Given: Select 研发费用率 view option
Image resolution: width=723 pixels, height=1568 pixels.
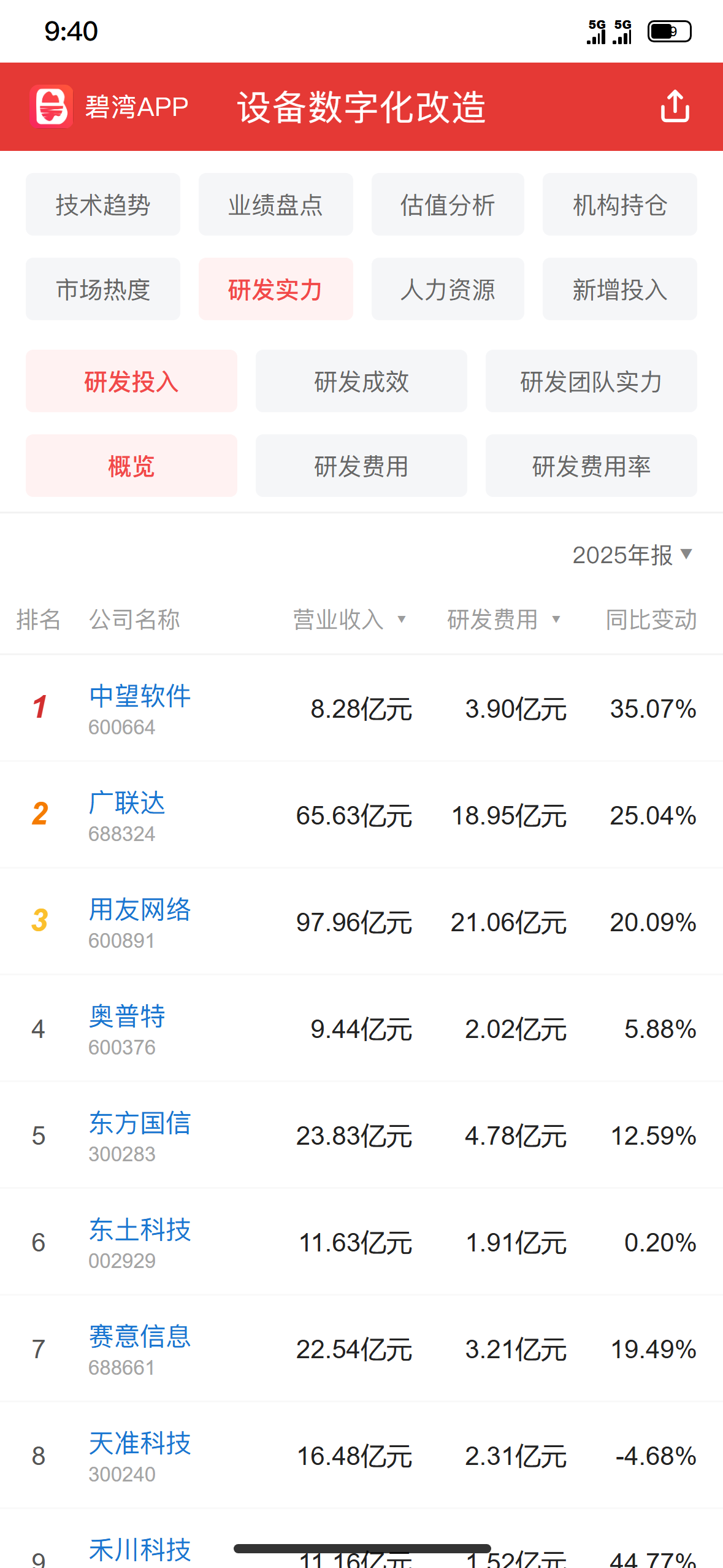Looking at the screenshot, I should (591, 466).
